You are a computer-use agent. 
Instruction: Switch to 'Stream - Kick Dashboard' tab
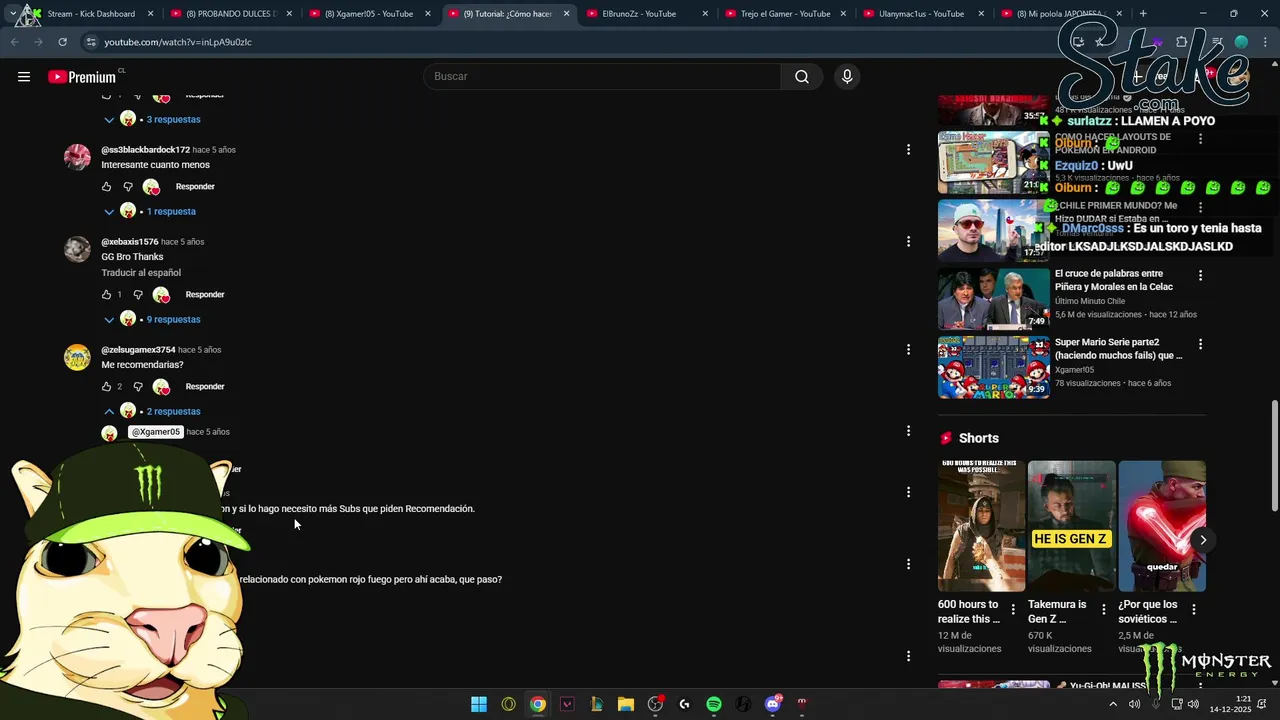[91, 14]
